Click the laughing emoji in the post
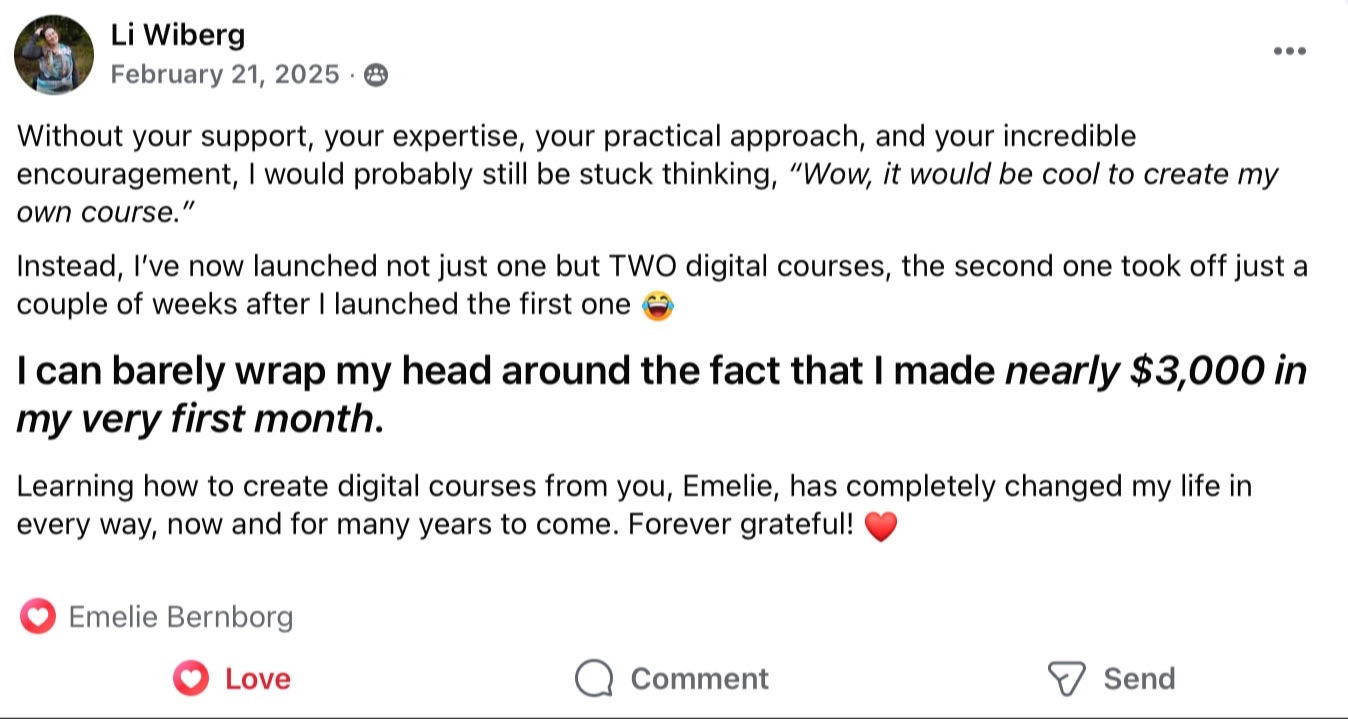Image resolution: width=1348 pixels, height=719 pixels. pyautogui.click(x=657, y=305)
